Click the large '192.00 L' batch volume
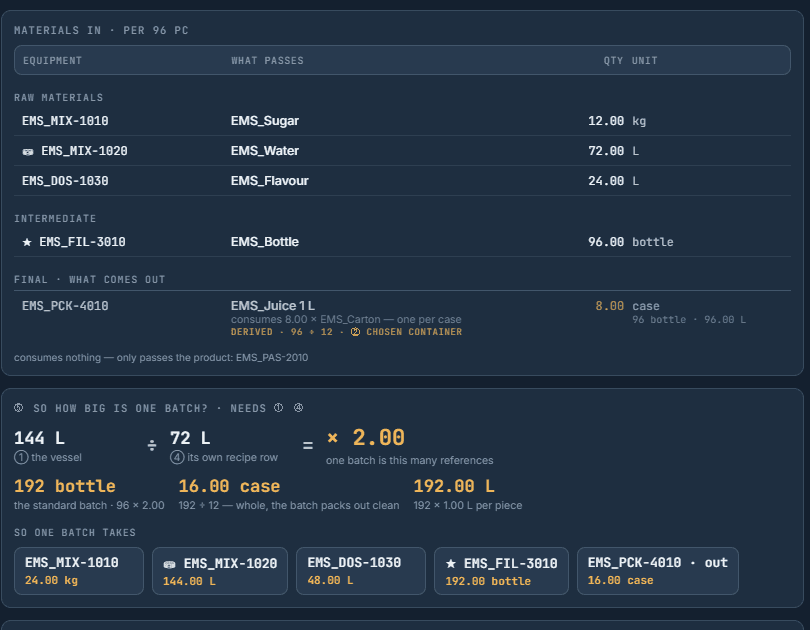The width and height of the screenshot is (810, 630). tap(454, 486)
